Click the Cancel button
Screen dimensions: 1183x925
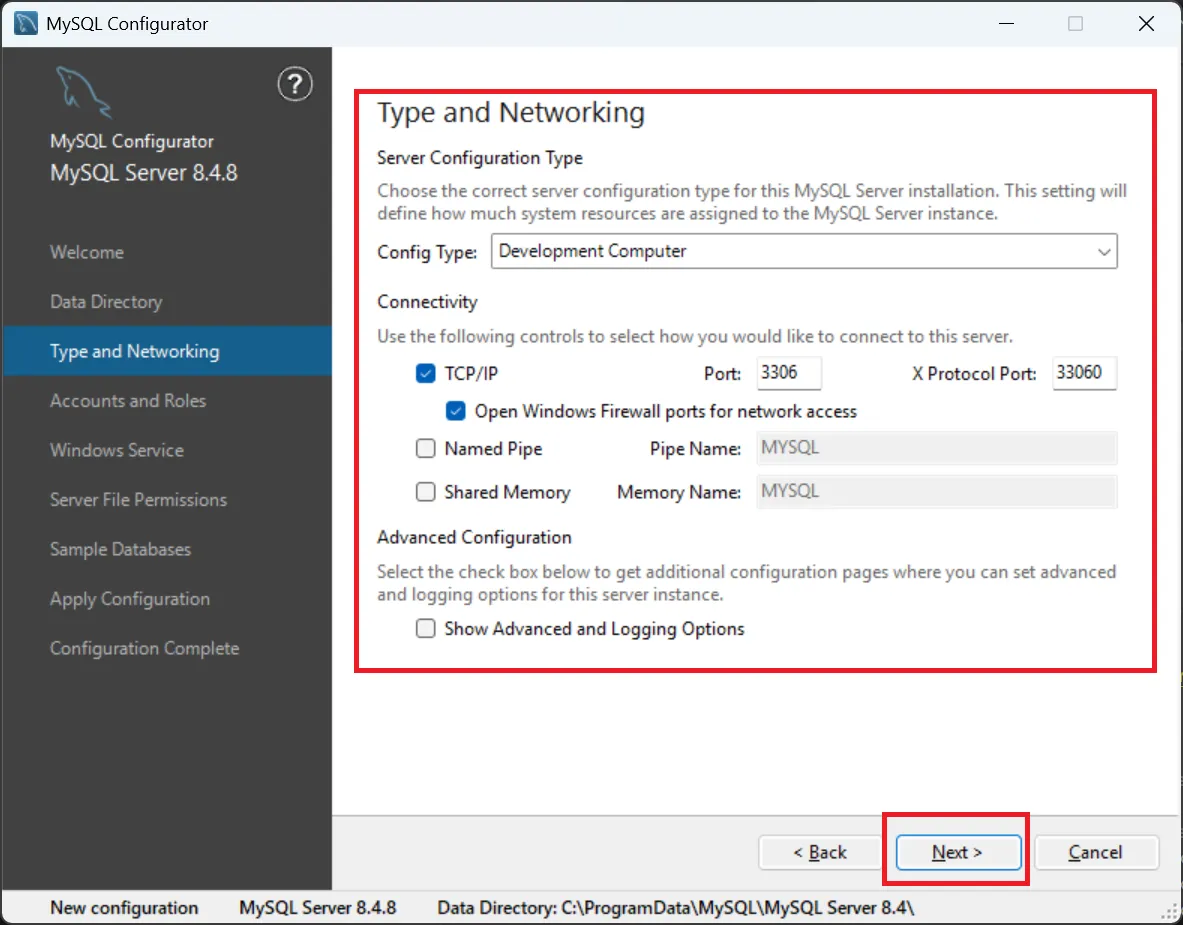click(1095, 852)
